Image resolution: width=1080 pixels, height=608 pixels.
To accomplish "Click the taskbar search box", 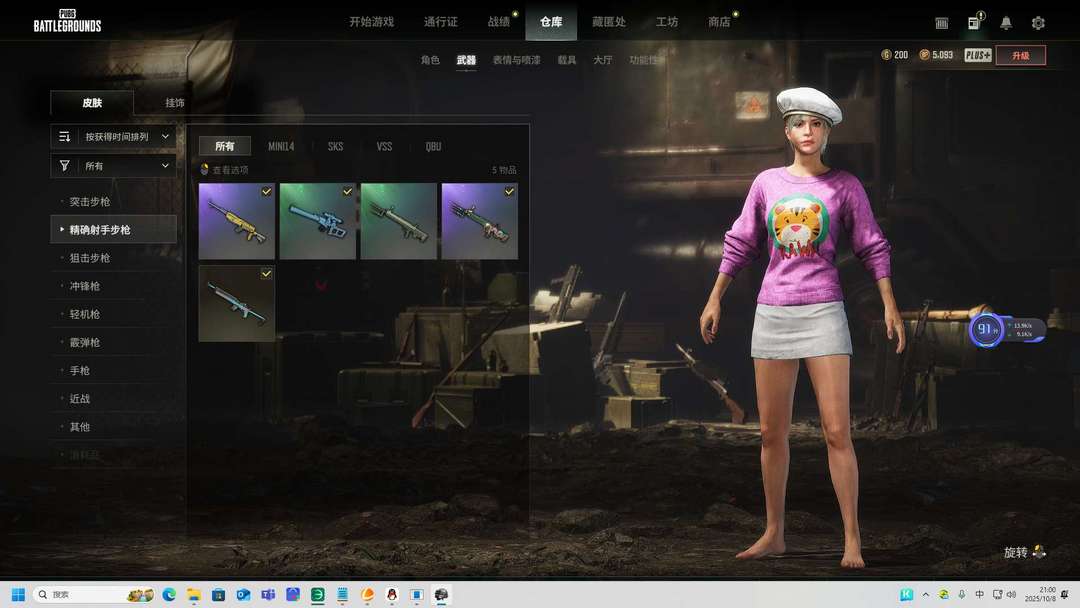I will [x=95, y=594].
